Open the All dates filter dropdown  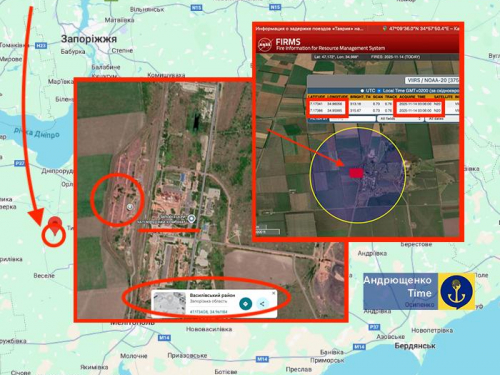[442, 119]
